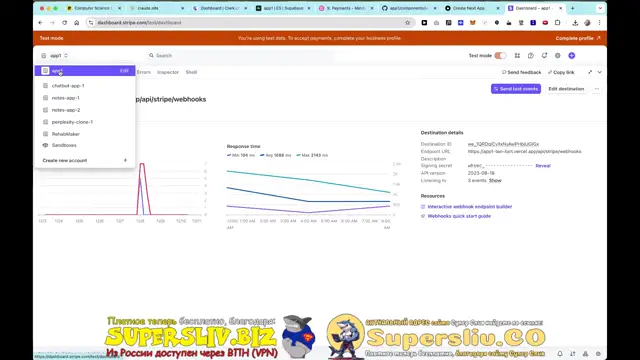The height and width of the screenshot is (360, 640).
Task: Switch to RehabMaker account
Action: (65, 134)
